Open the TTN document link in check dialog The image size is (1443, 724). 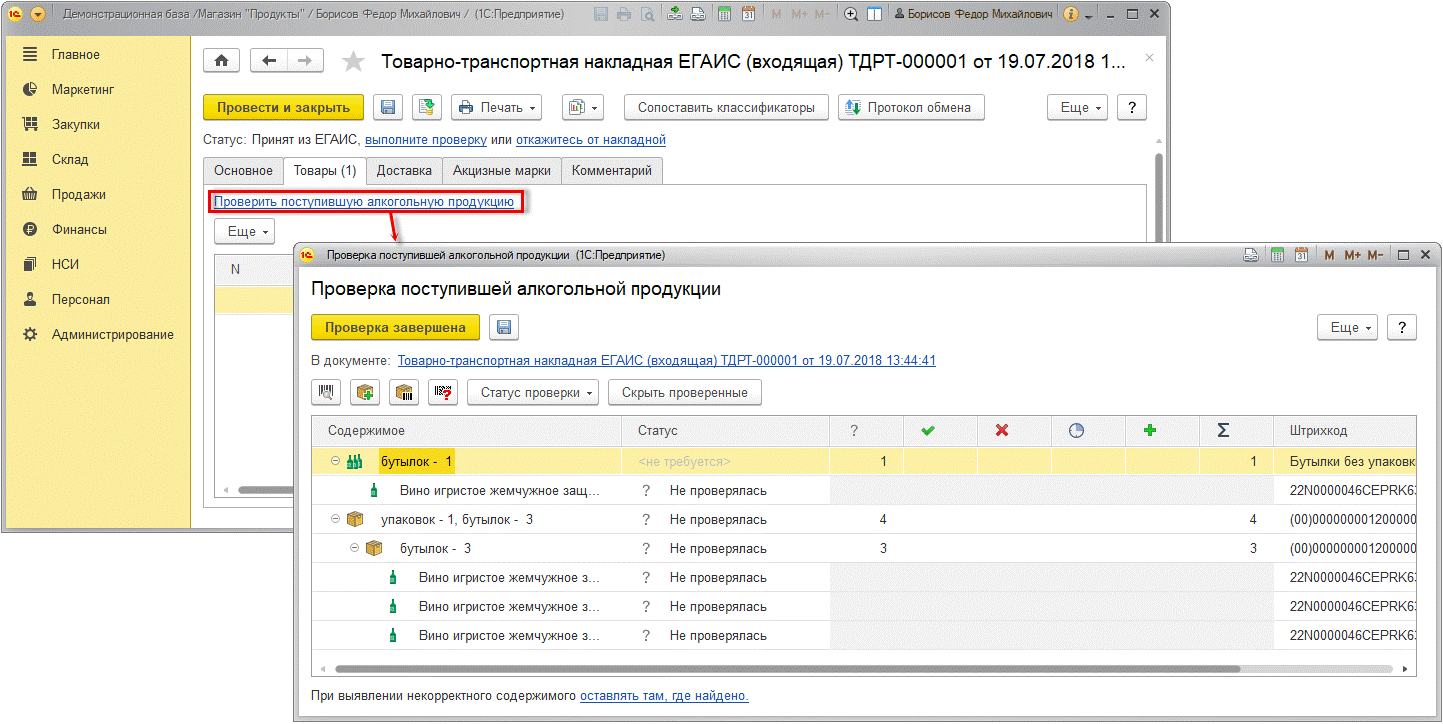coord(667,360)
